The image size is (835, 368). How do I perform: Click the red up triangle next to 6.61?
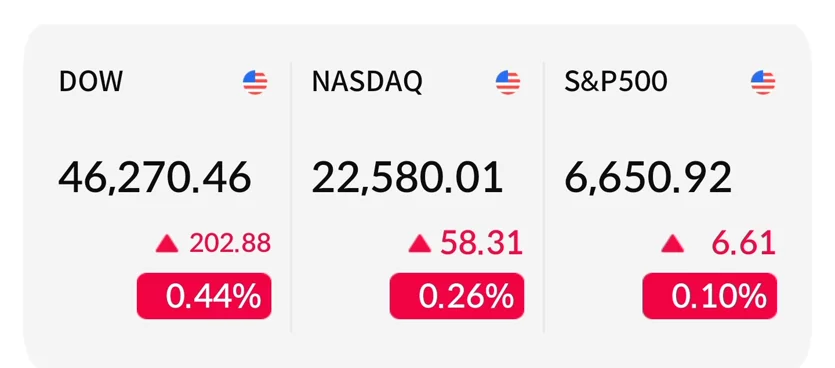click(673, 244)
